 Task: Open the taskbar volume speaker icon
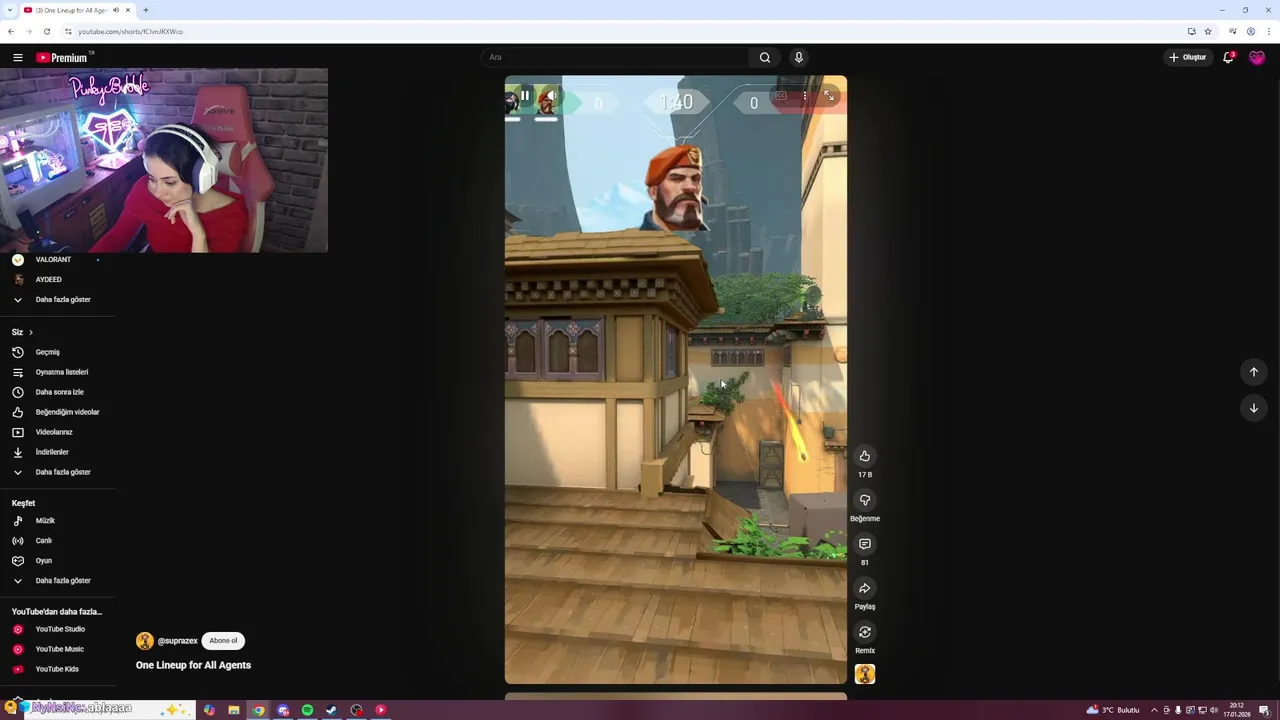[1214, 710]
